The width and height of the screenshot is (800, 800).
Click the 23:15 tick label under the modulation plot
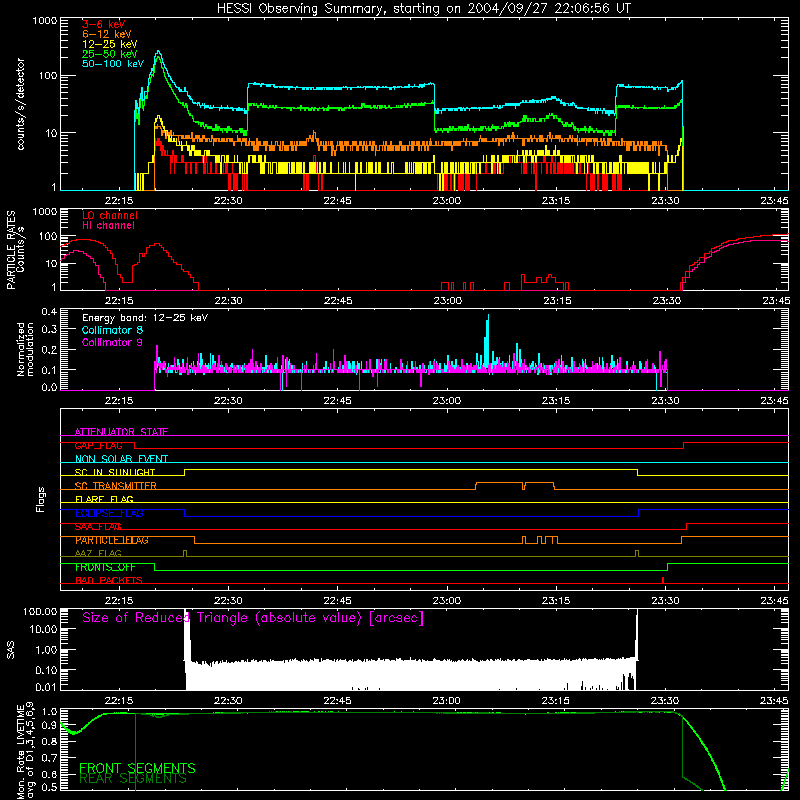pos(556,401)
